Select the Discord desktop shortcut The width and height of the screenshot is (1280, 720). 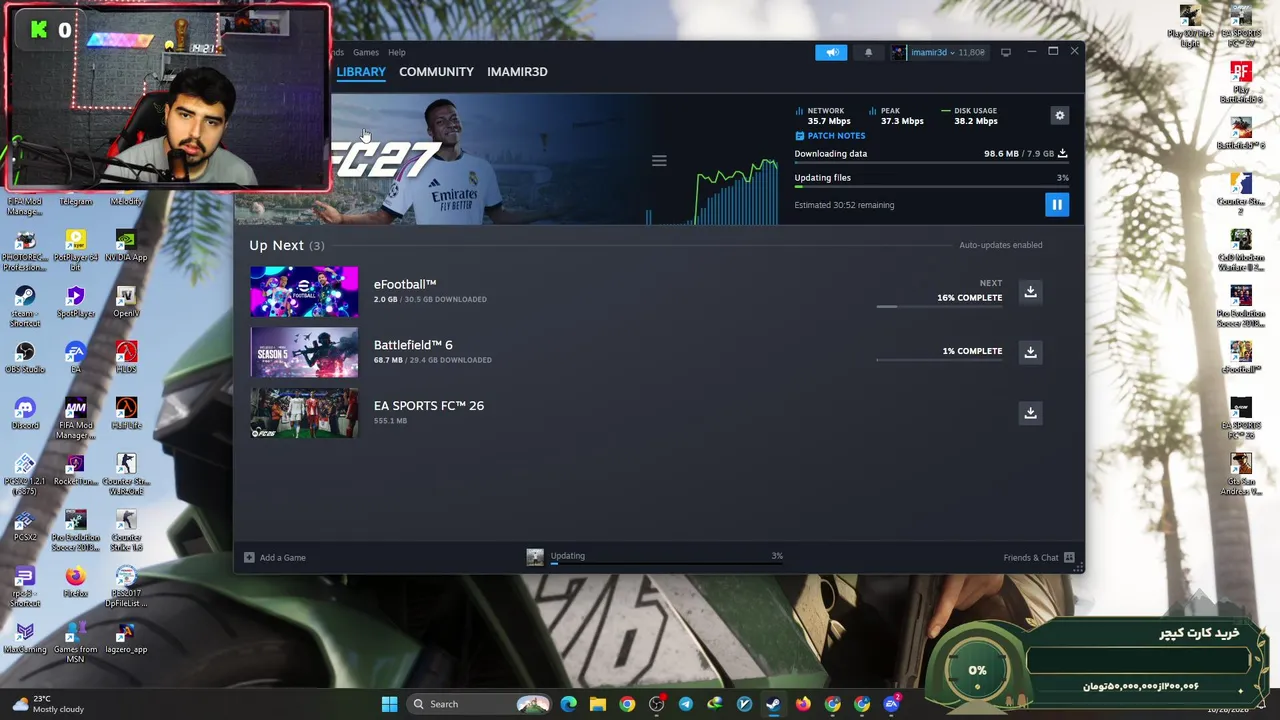(x=25, y=413)
